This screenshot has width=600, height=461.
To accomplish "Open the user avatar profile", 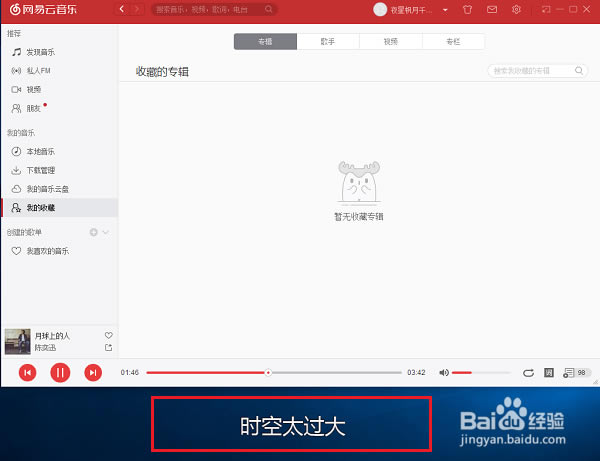I will [380, 10].
